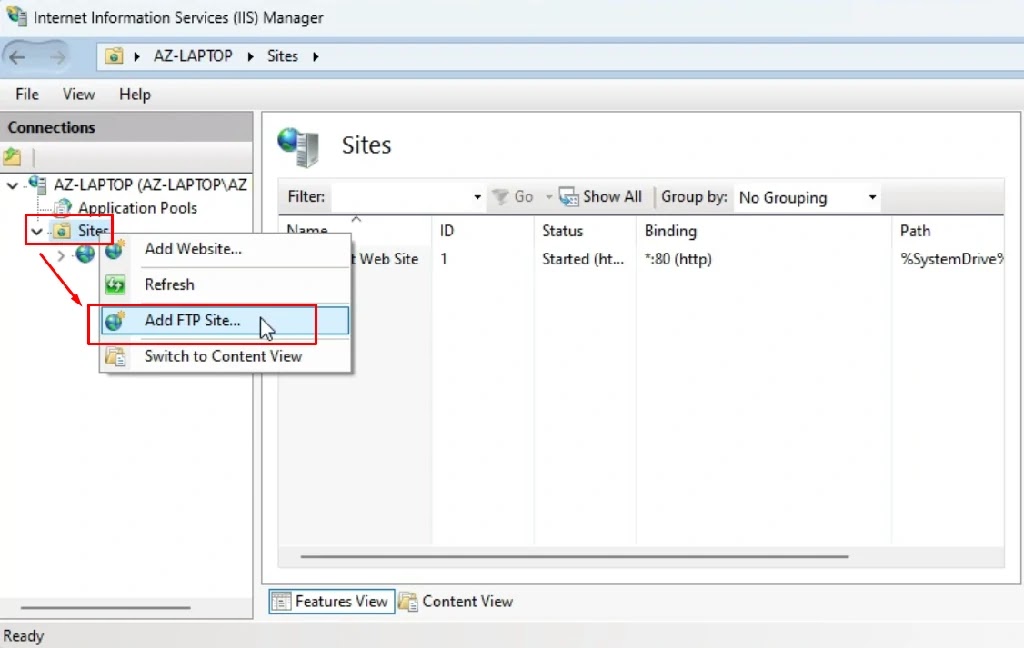The width and height of the screenshot is (1024, 648).
Task: Click the 'Ready' status bar text
Action: (24, 636)
